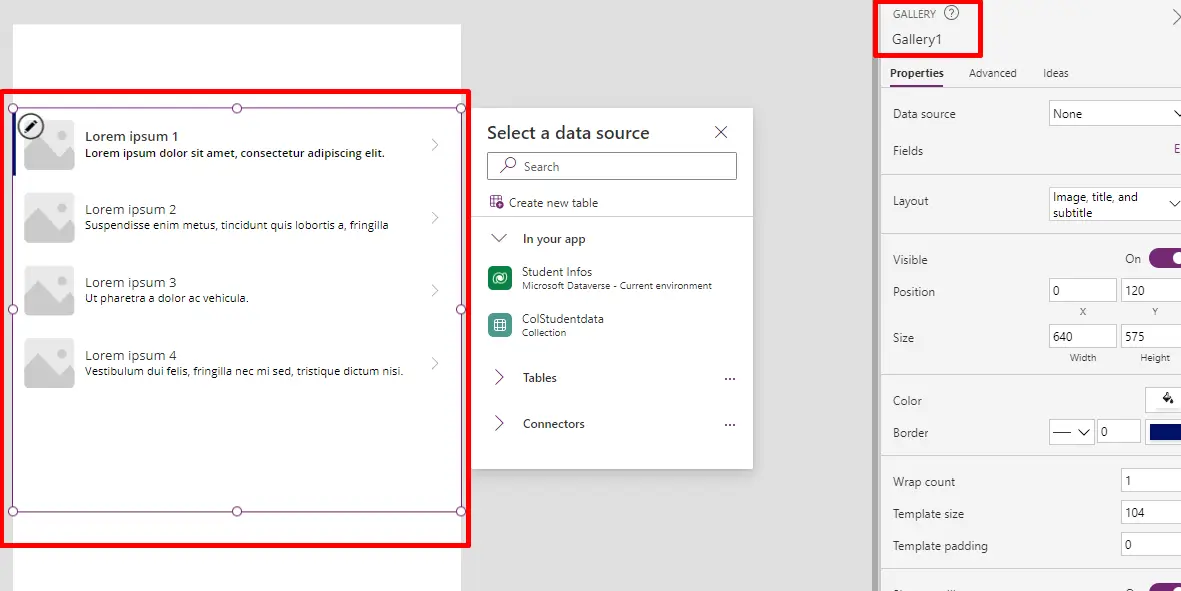Viewport: 1181px width, 591px height.
Task: Open the Connectors more options ellipsis
Action: [x=729, y=425]
